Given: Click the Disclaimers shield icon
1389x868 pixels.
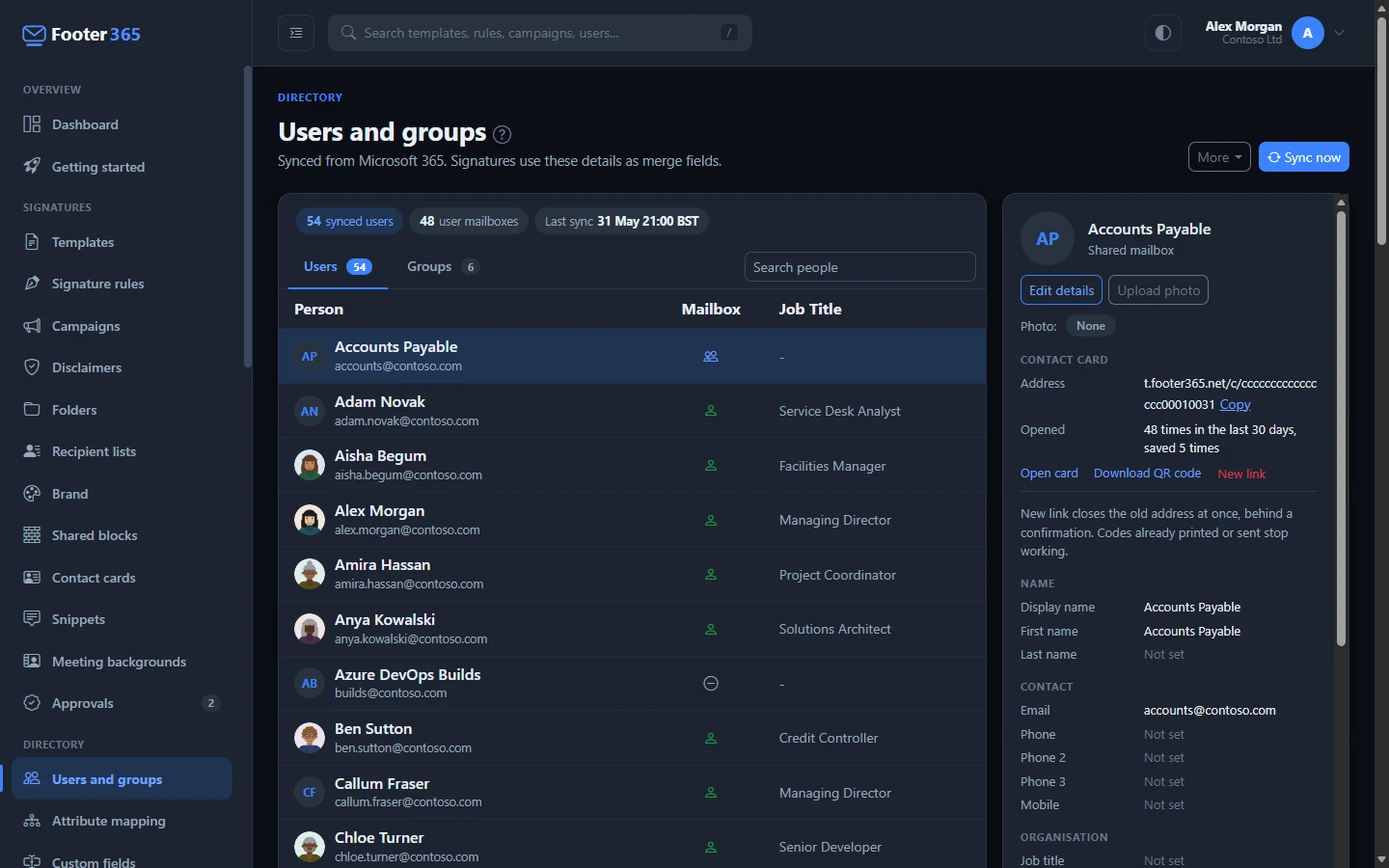Looking at the screenshot, I should (32, 367).
